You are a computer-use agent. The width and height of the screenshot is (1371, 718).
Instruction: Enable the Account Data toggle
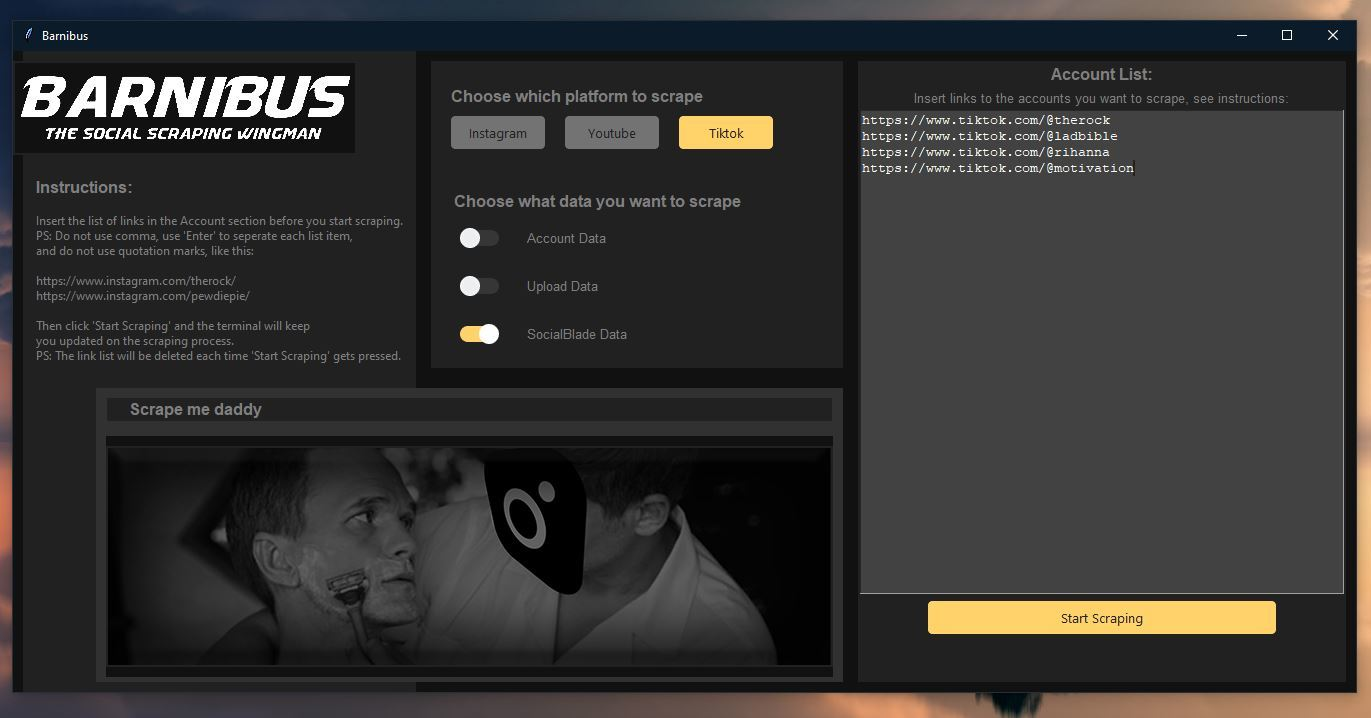479,238
